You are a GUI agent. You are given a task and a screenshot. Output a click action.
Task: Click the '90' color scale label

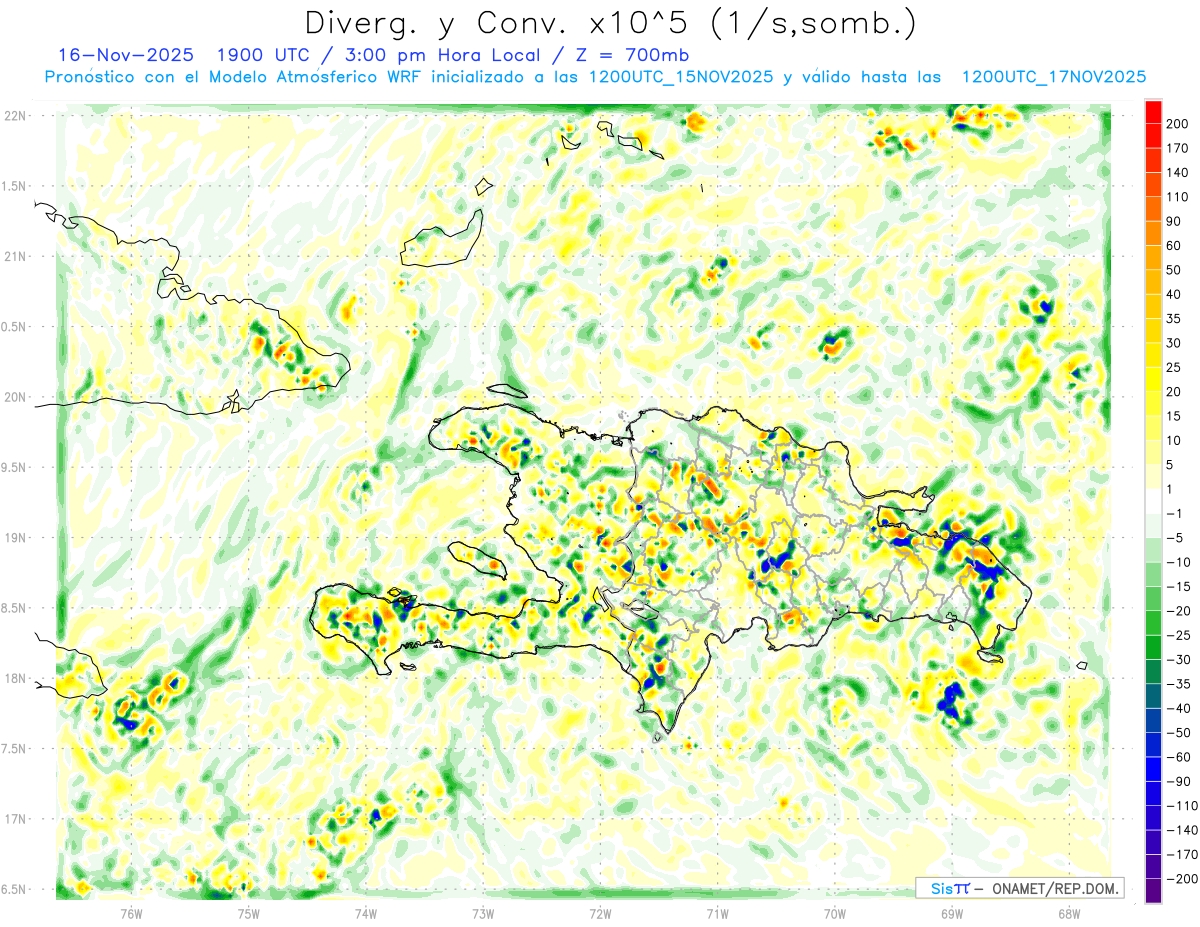pos(1174,221)
